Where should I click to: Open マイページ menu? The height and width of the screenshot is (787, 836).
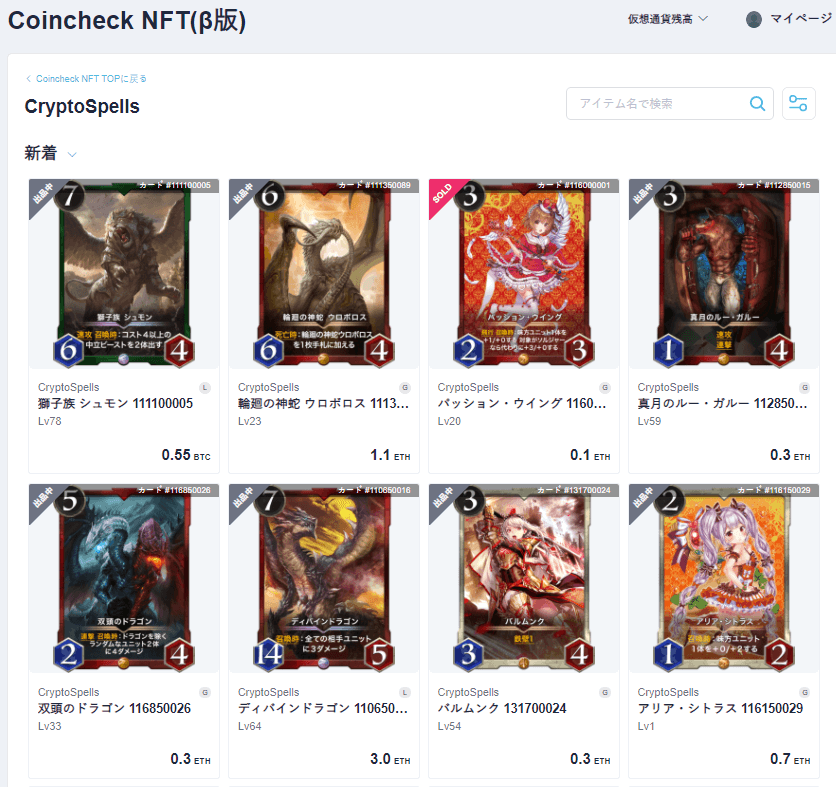coord(800,19)
